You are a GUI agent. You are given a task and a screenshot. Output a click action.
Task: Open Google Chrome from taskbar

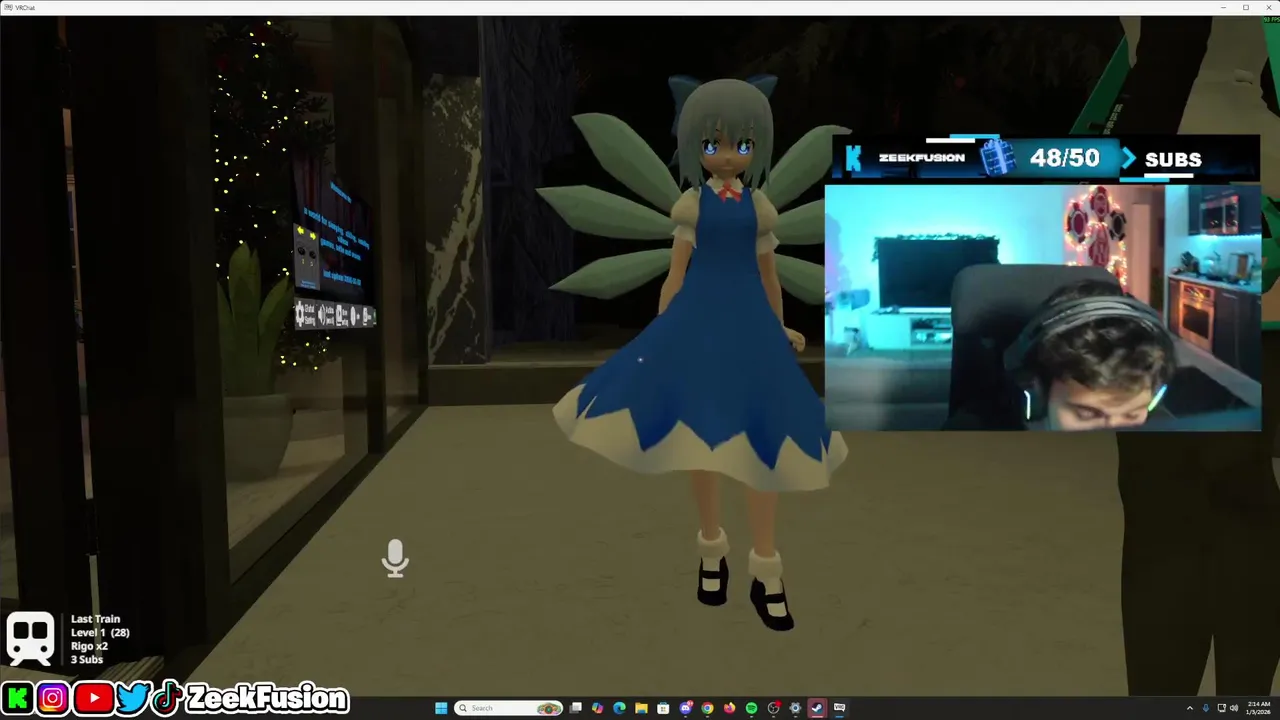[x=707, y=708]
